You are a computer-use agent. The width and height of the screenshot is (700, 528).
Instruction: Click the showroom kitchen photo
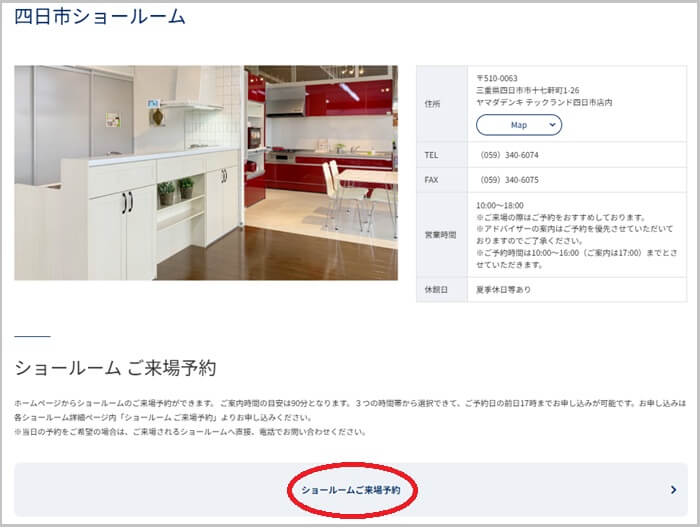205,172
